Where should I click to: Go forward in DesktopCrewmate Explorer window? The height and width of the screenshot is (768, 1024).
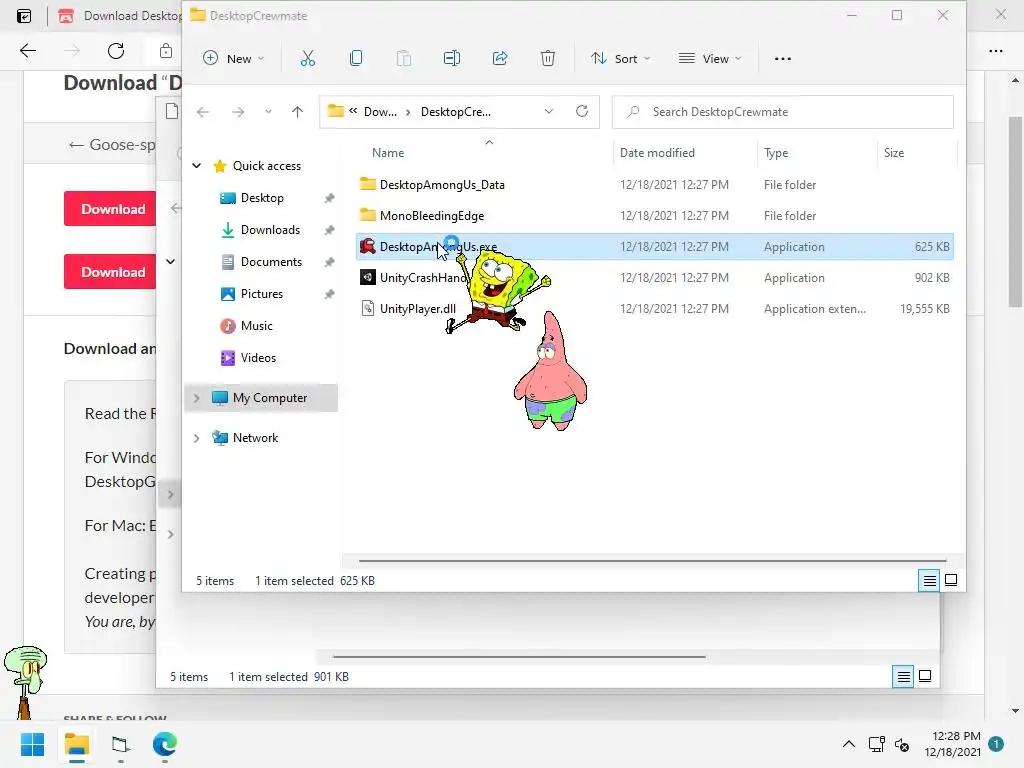(x=238, y=112)
